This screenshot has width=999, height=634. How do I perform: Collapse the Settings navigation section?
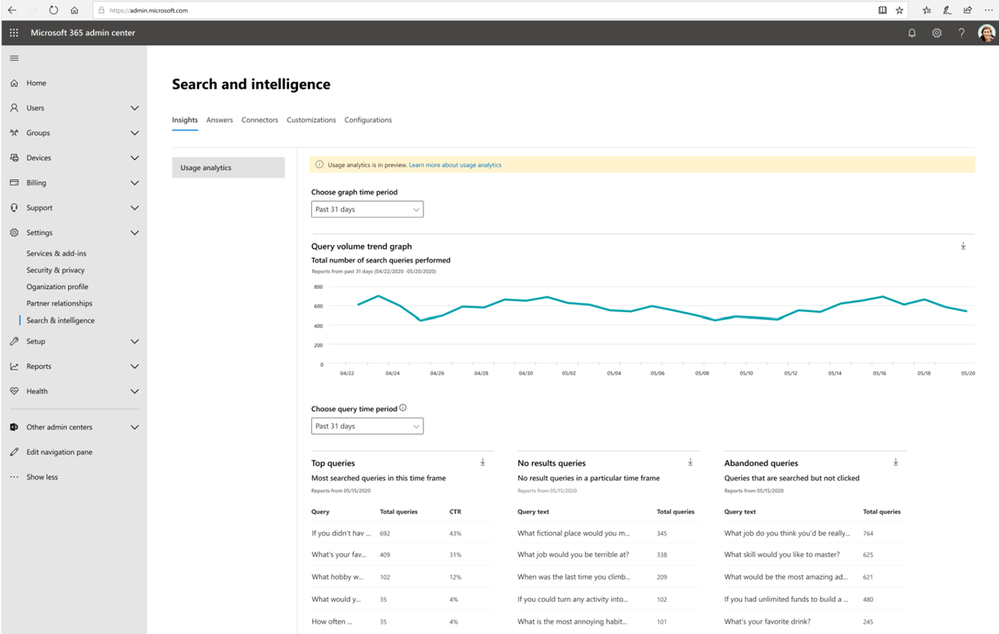[134, 233]
